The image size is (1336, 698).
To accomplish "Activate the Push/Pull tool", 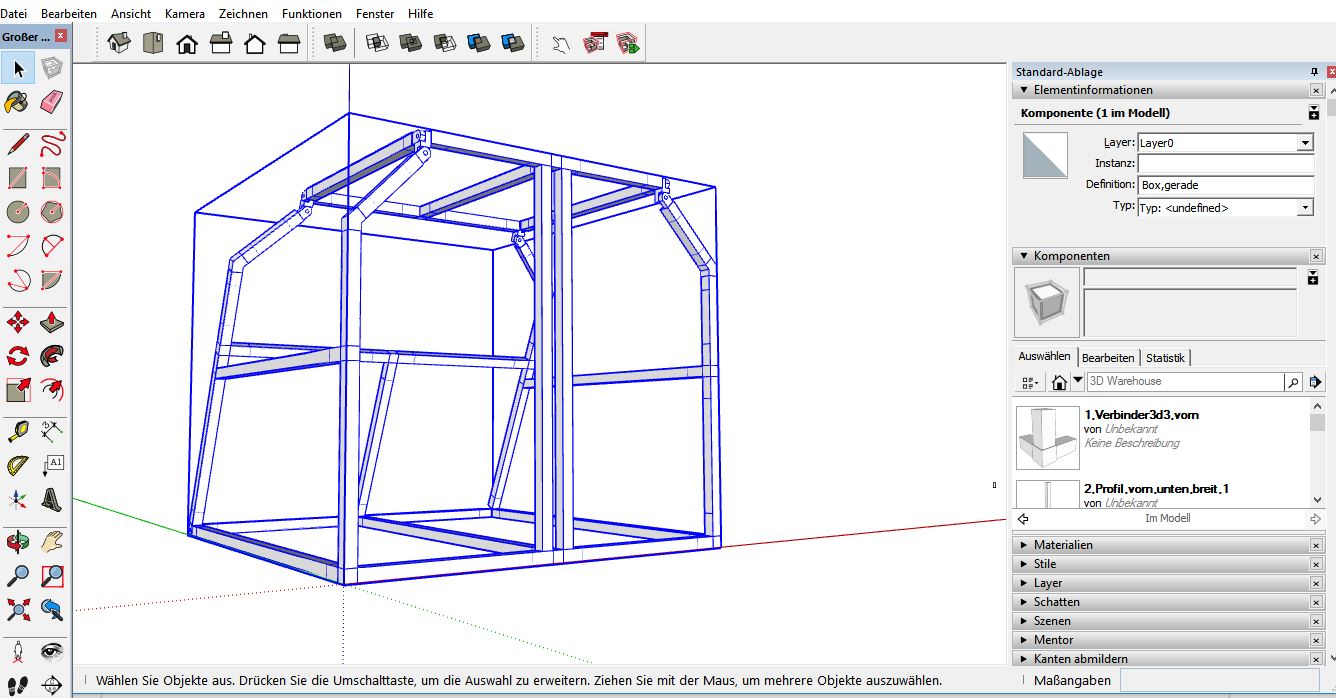I will (x=52, y=322).
